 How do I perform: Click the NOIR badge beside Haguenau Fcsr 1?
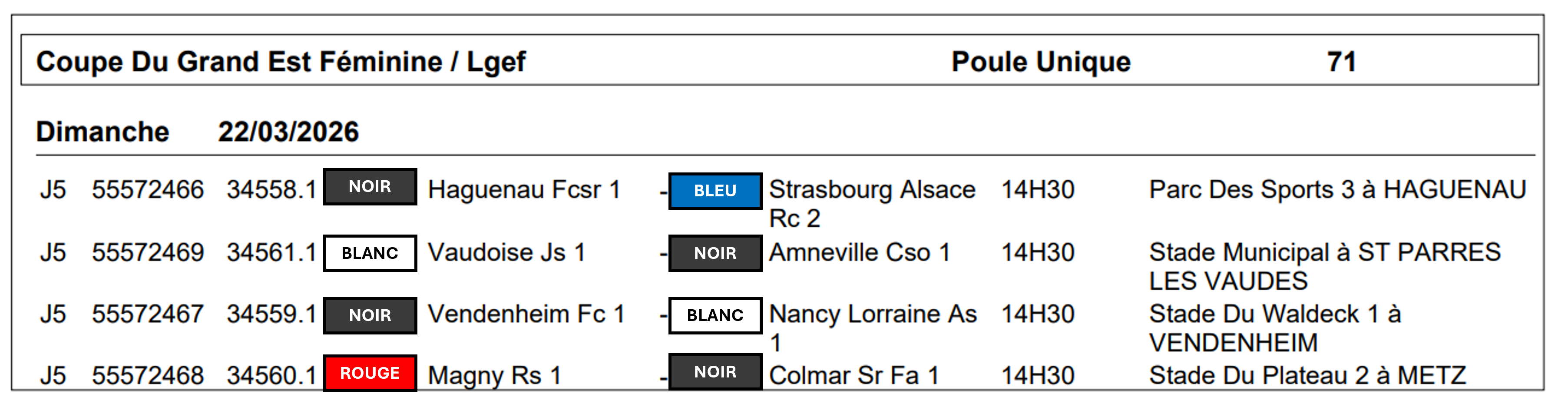click(x=370, y=187)
